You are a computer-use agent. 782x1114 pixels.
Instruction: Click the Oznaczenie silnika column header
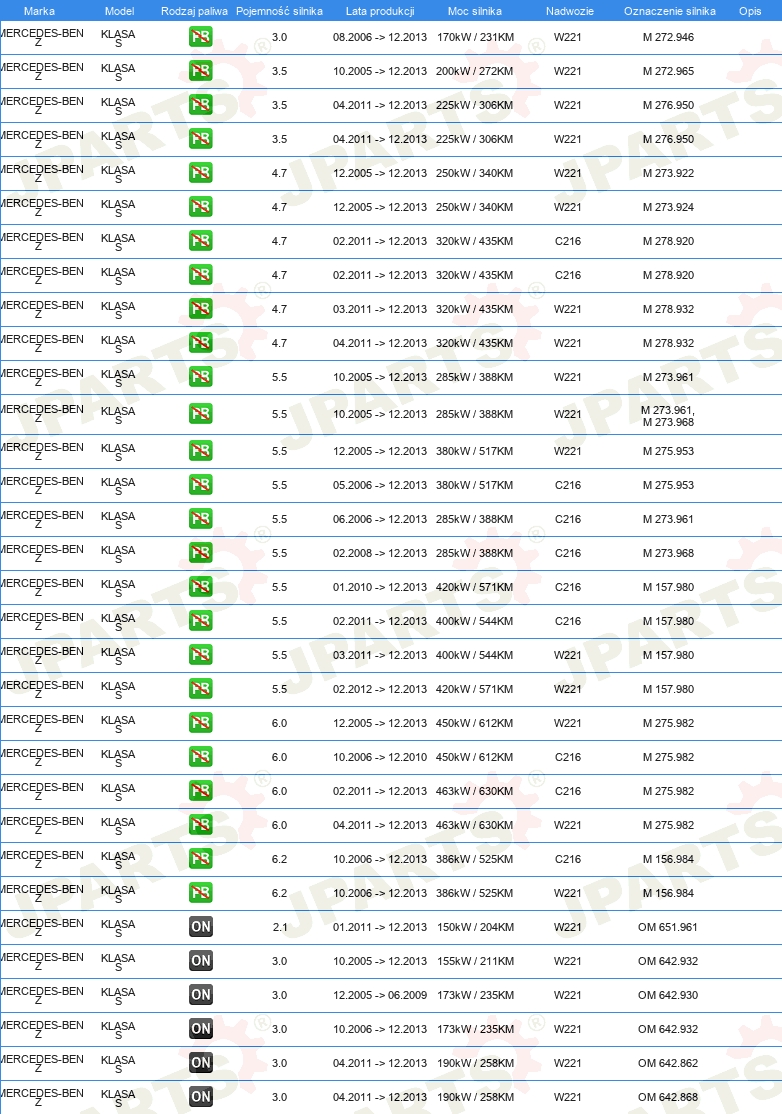click(670, 11)
